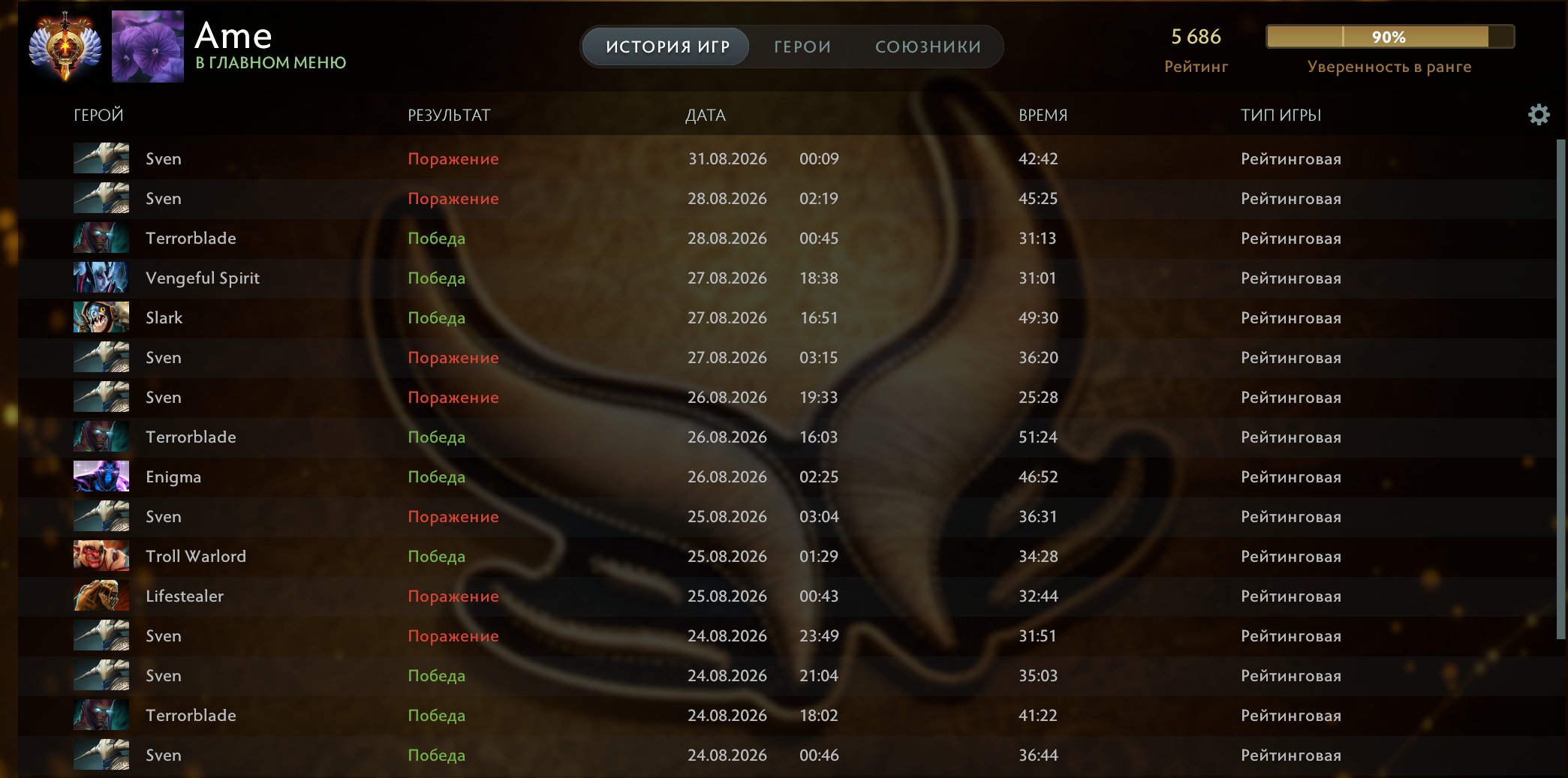Sort by the Герой column header
The height and width of the screenshot is (778, 1568).
(98, 115)
